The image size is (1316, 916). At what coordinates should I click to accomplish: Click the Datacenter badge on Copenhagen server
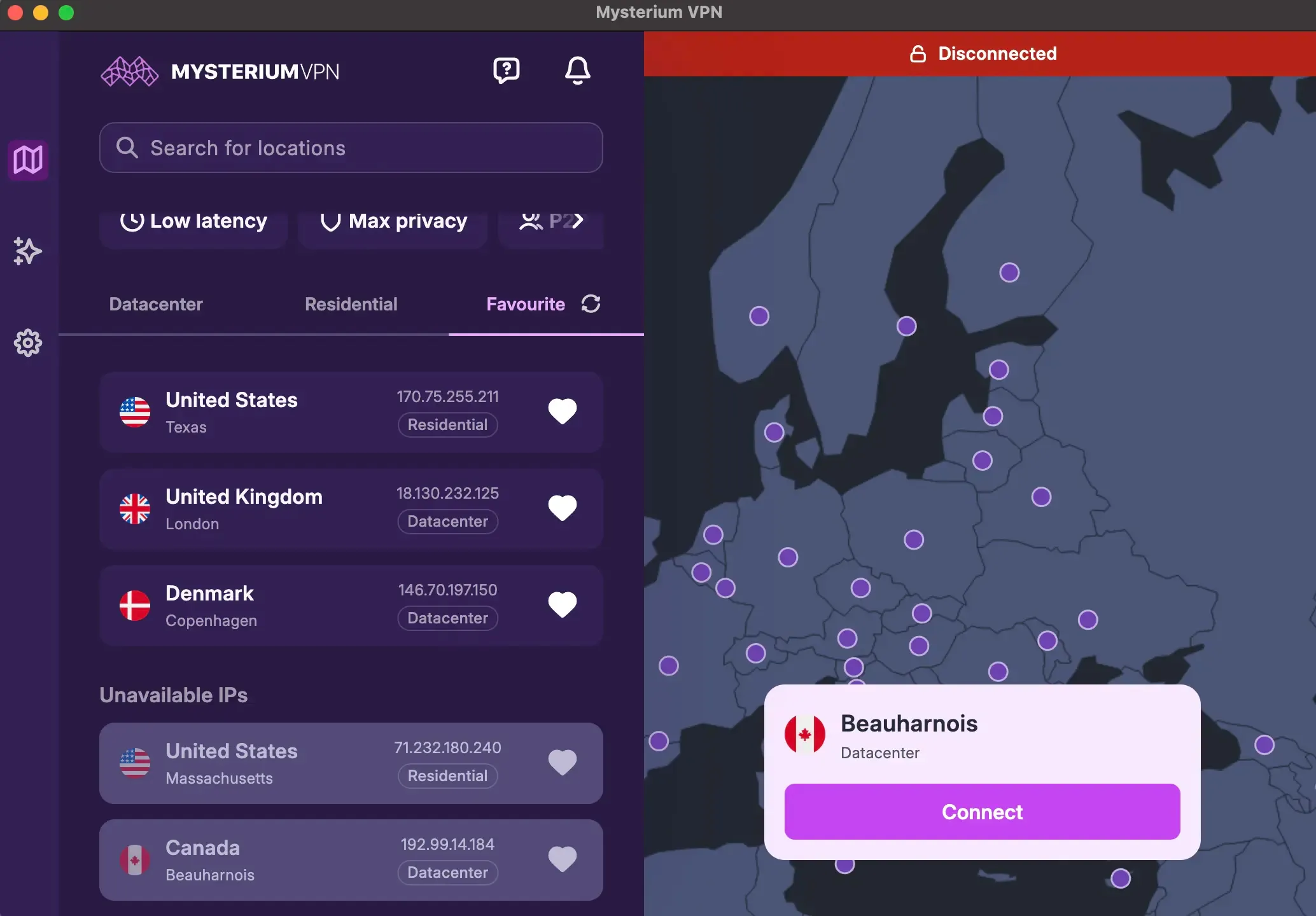click(x=448, y=618)
